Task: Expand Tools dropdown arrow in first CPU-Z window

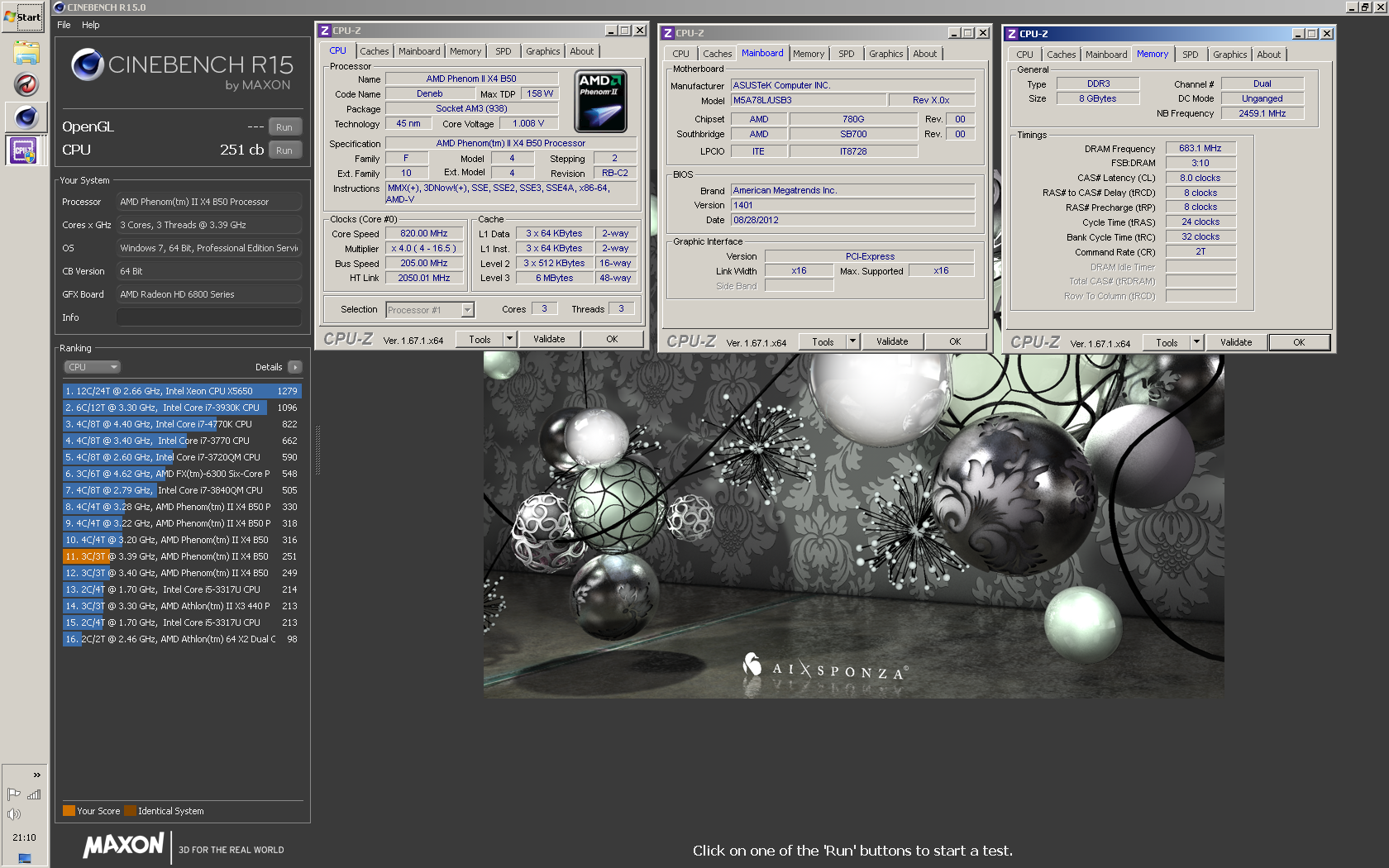Action: point(509,339)
